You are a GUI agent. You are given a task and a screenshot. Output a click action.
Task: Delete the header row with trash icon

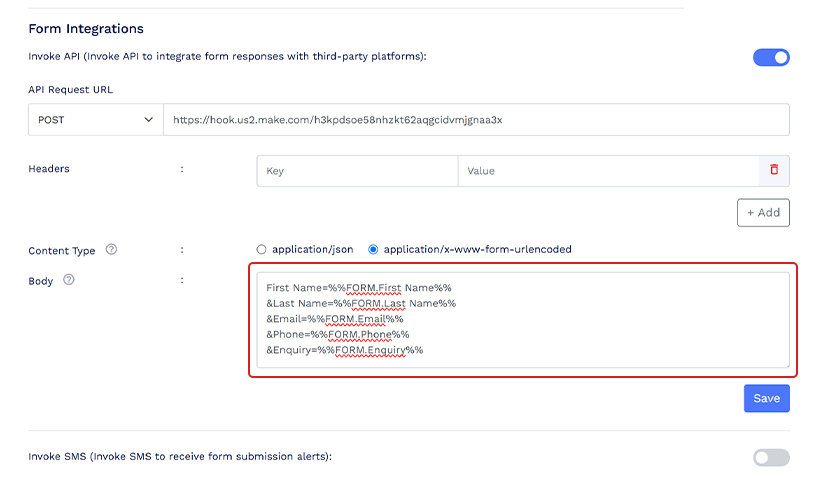773,170
